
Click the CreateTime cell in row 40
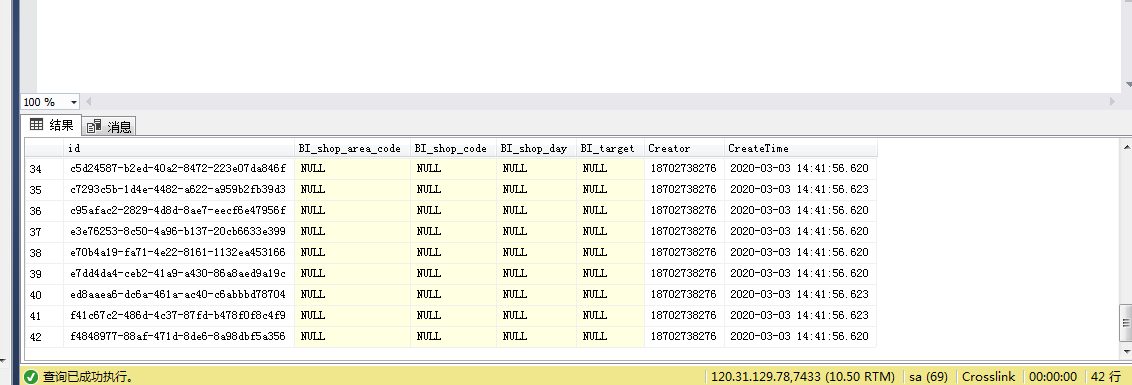click(801, 295)
